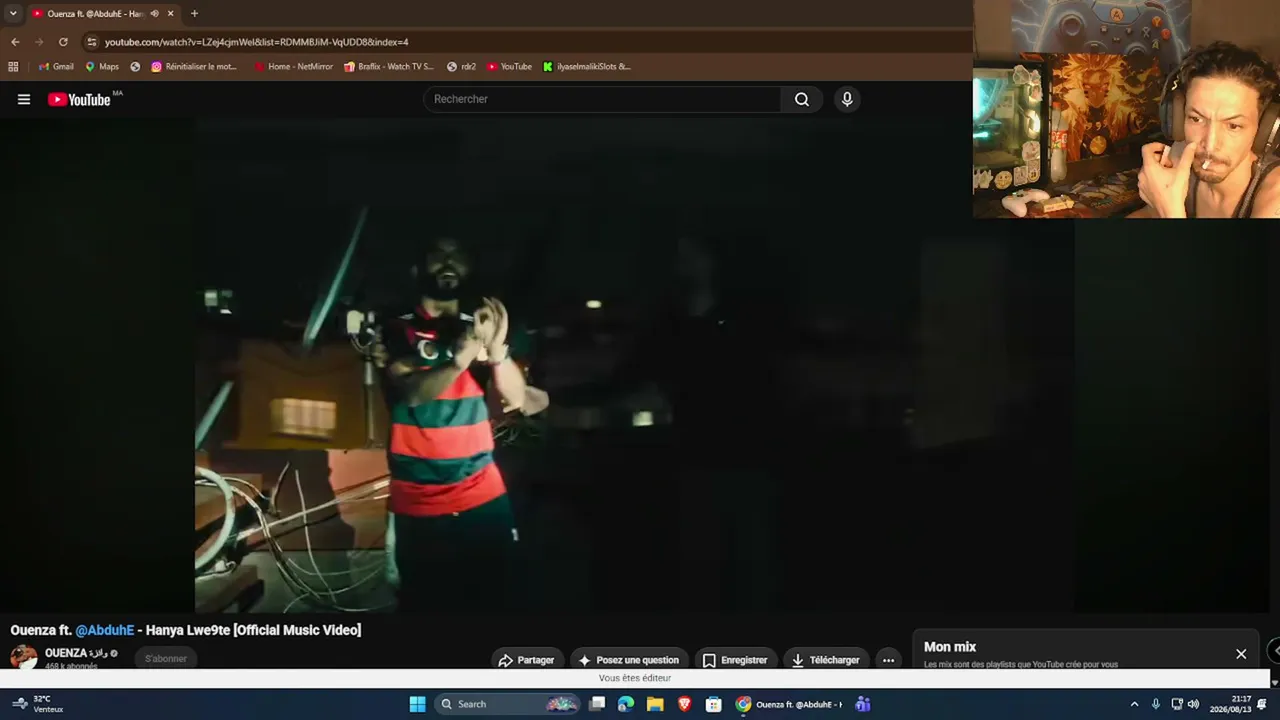1280x720 pixels.
Task: Open the YouTube guide hamburger menu
Action: pos(24,99)
